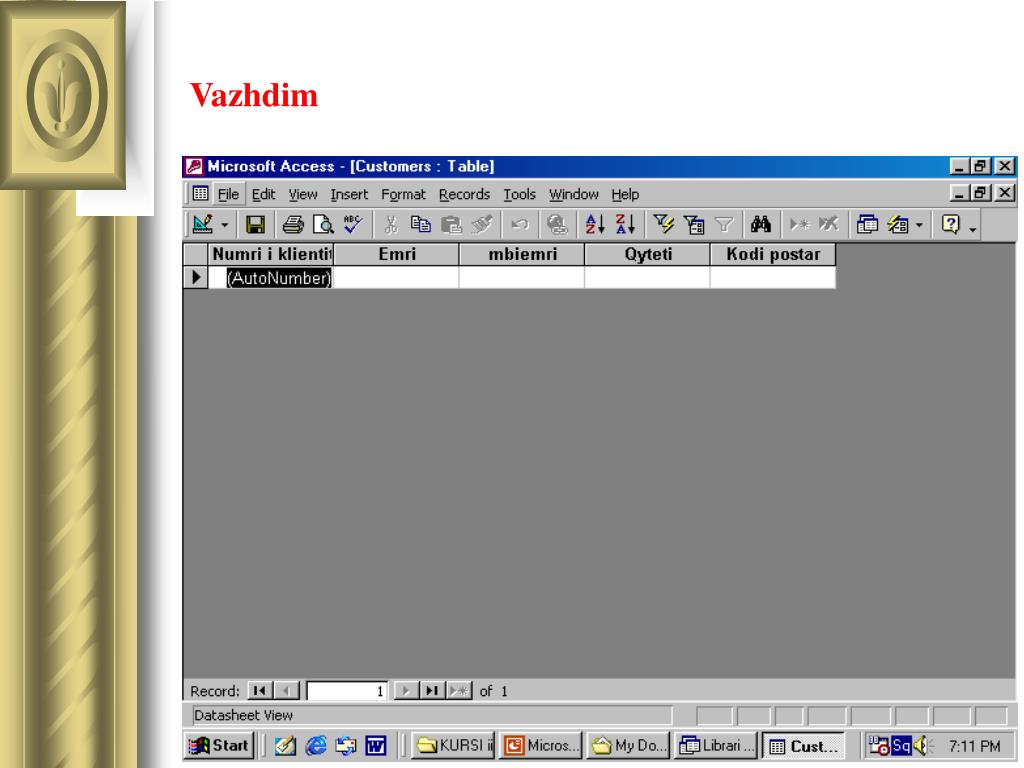Go to first record navigation button

[260, 690]
